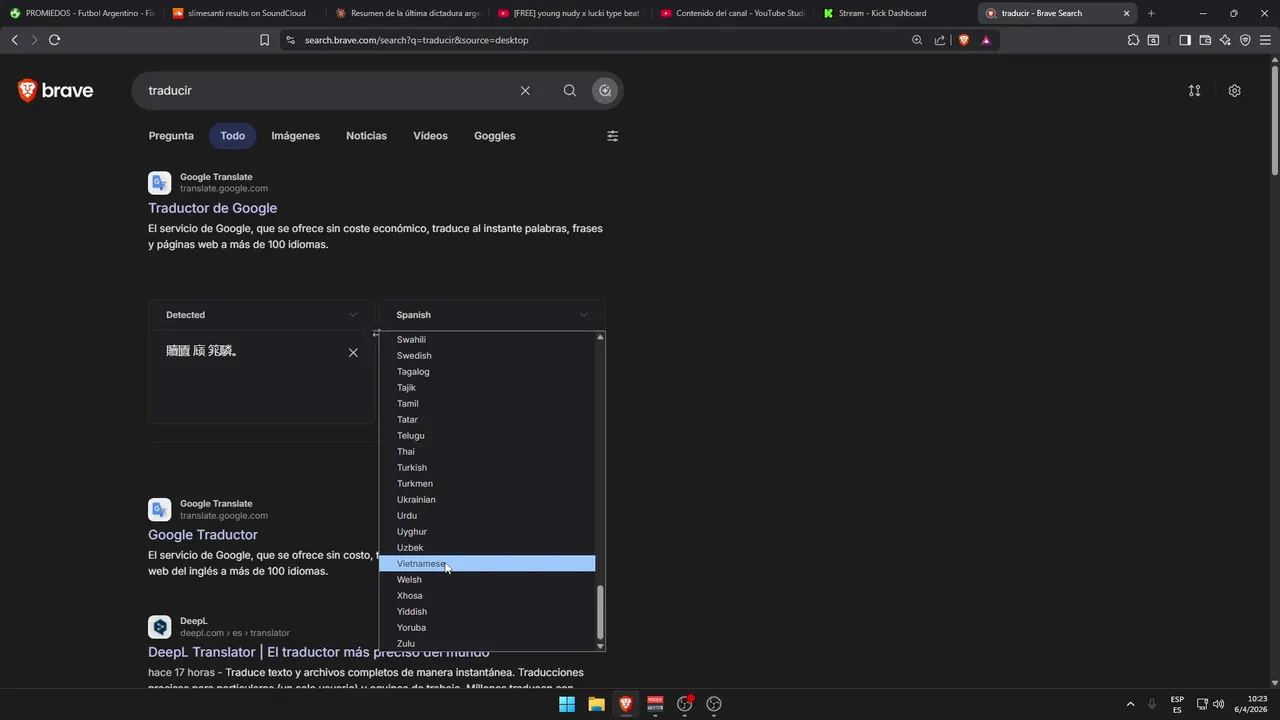
Task: Switch to the Goggles search tab
Action: tap(495, 136)
